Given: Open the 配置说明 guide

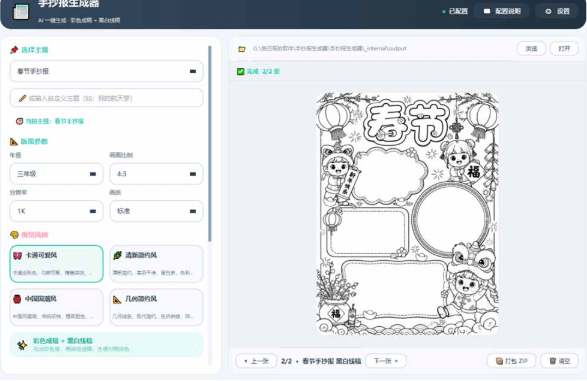Looking at the screenshot, I should 502,11.
